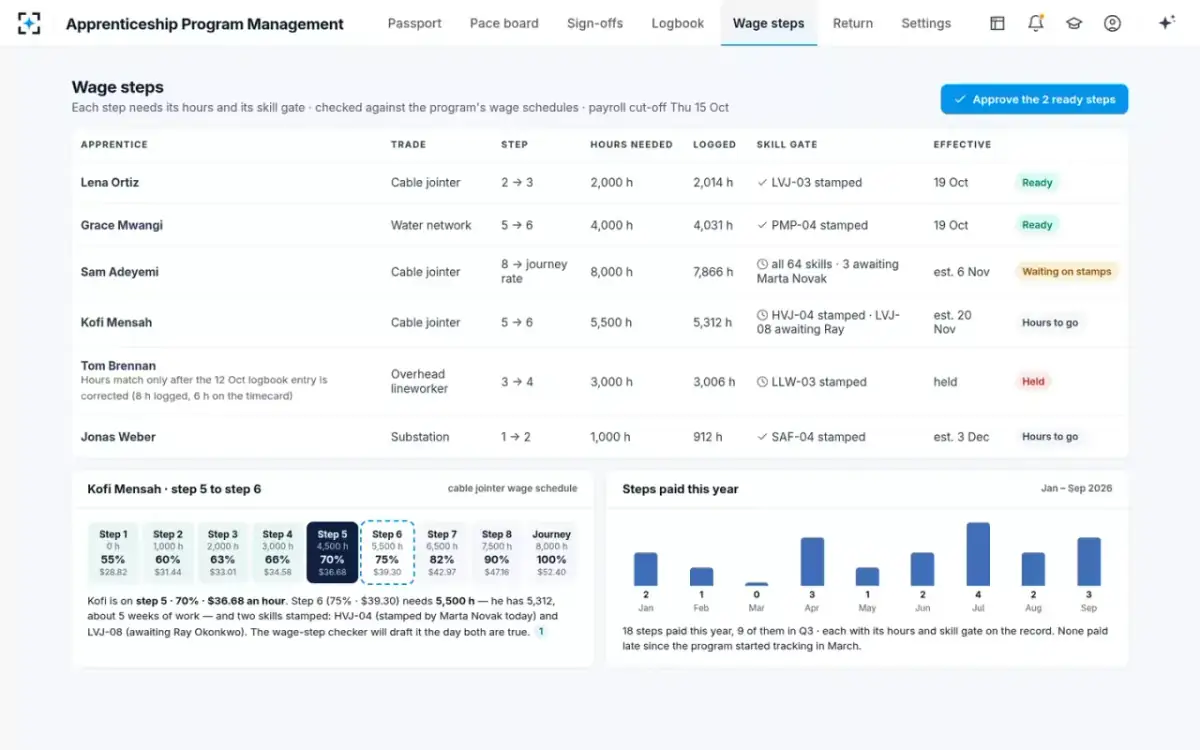
Task: Open the layout panel icon
Action: coord(997,23)
